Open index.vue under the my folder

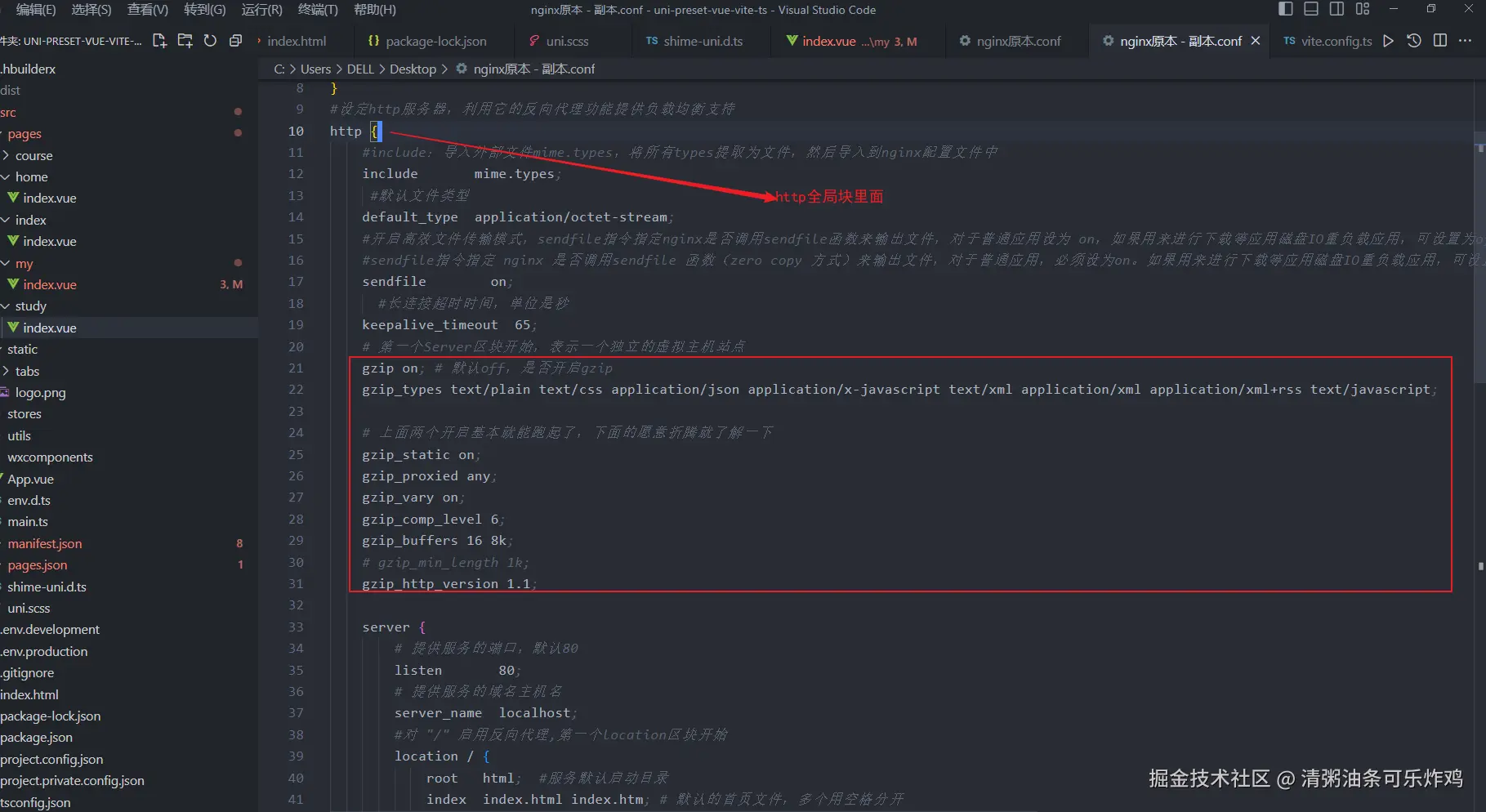(x=50, y=284)
